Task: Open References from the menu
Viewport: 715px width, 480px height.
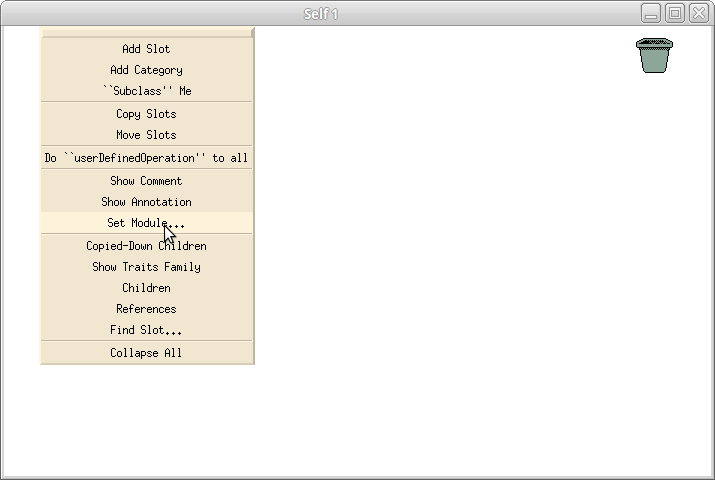Action: [146, 309]
